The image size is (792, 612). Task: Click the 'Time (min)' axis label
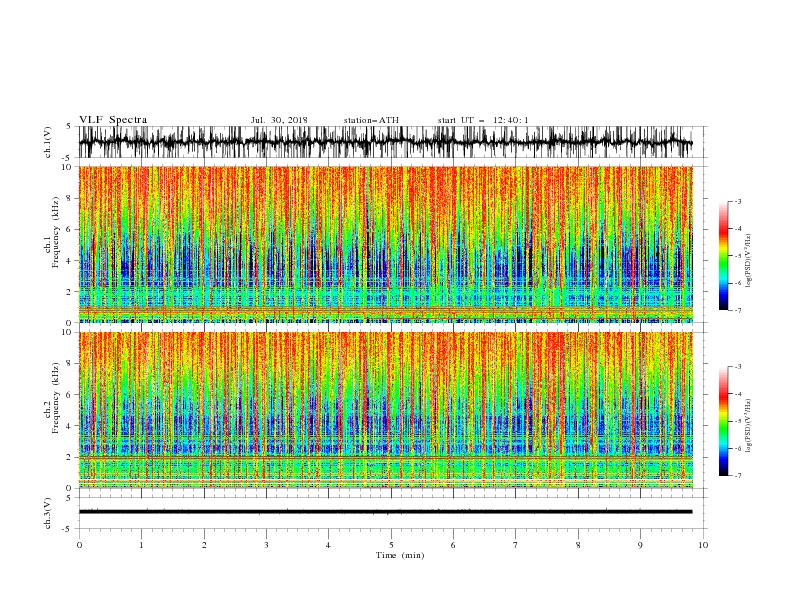[x=400, y=555]
